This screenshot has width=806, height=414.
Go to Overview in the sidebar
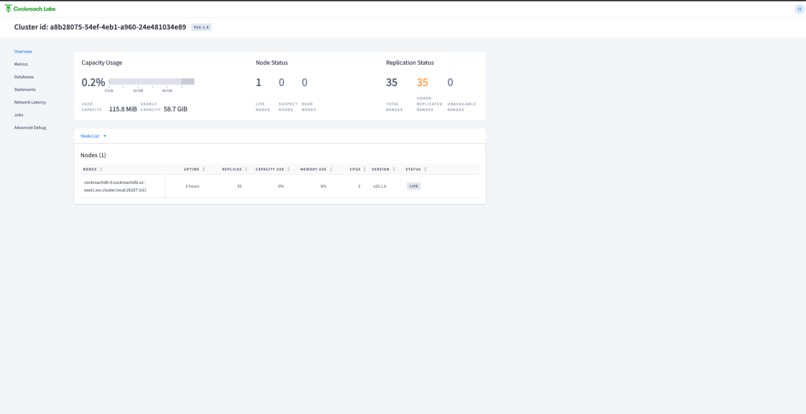(x=23, y=51)
